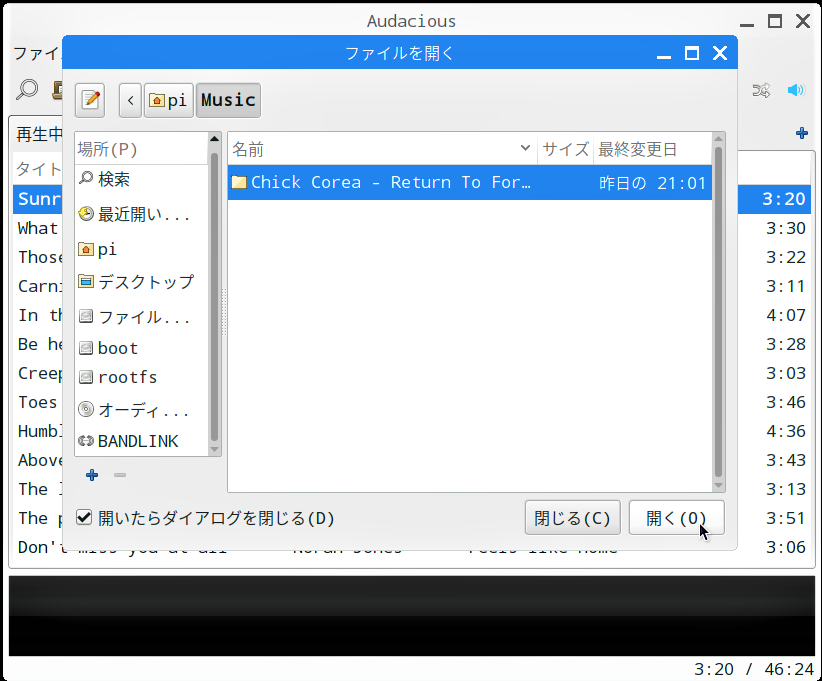Open the ファイル menu in Audacious
The width and height of the screenshot is (822, 681).
click(x=37, y=53)
